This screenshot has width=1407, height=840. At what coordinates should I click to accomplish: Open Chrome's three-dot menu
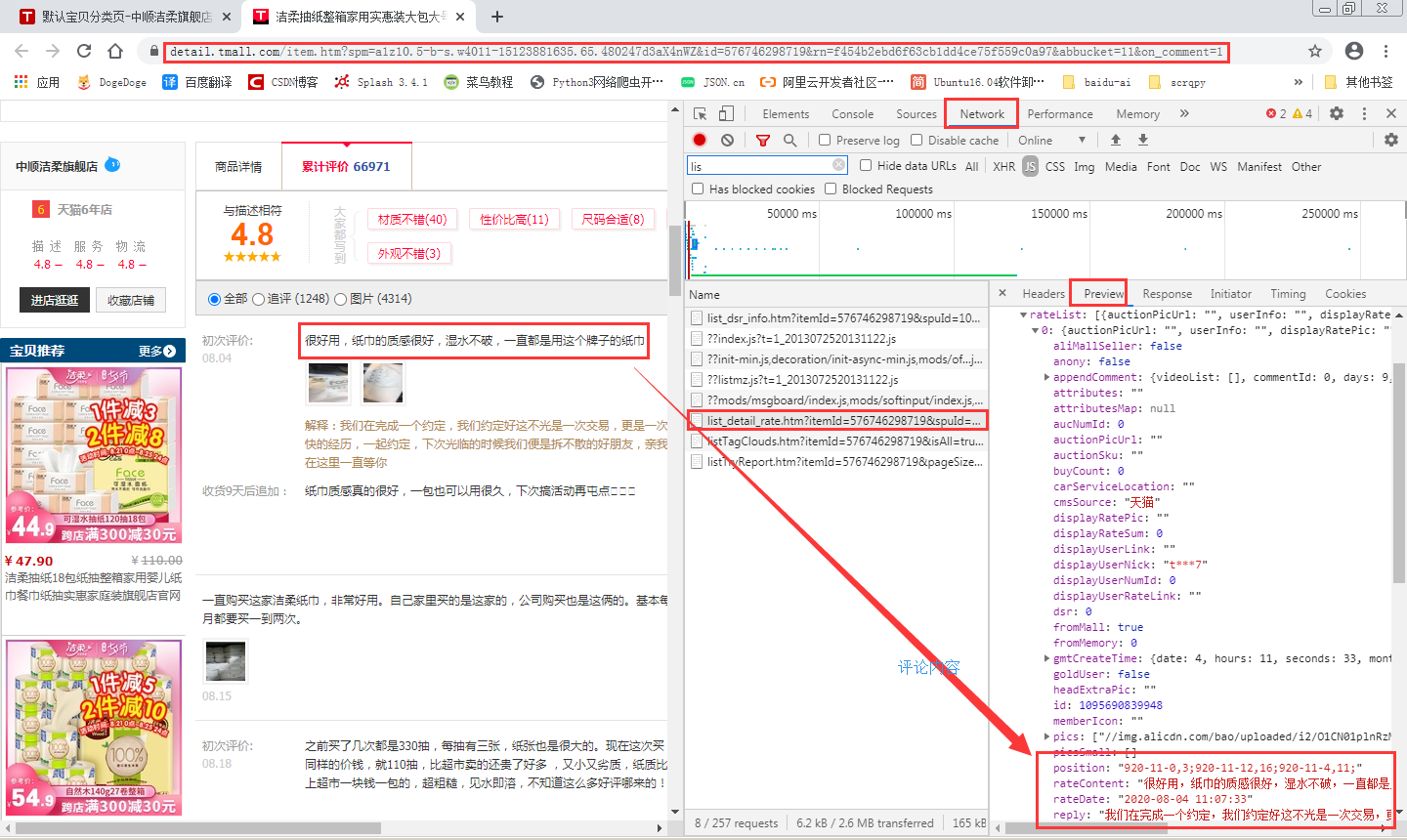[x=1386, y=51]
